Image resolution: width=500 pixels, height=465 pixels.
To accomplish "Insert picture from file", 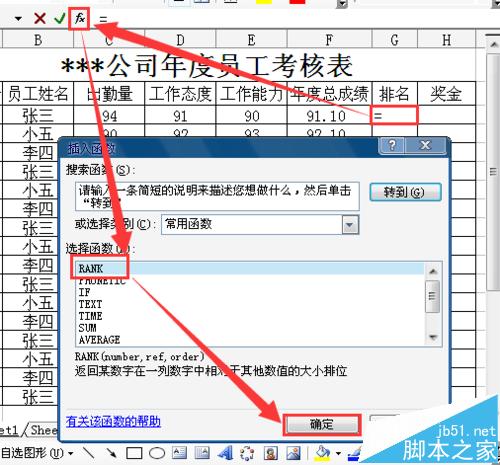I will pyautogui.click(x=293, y=453).
